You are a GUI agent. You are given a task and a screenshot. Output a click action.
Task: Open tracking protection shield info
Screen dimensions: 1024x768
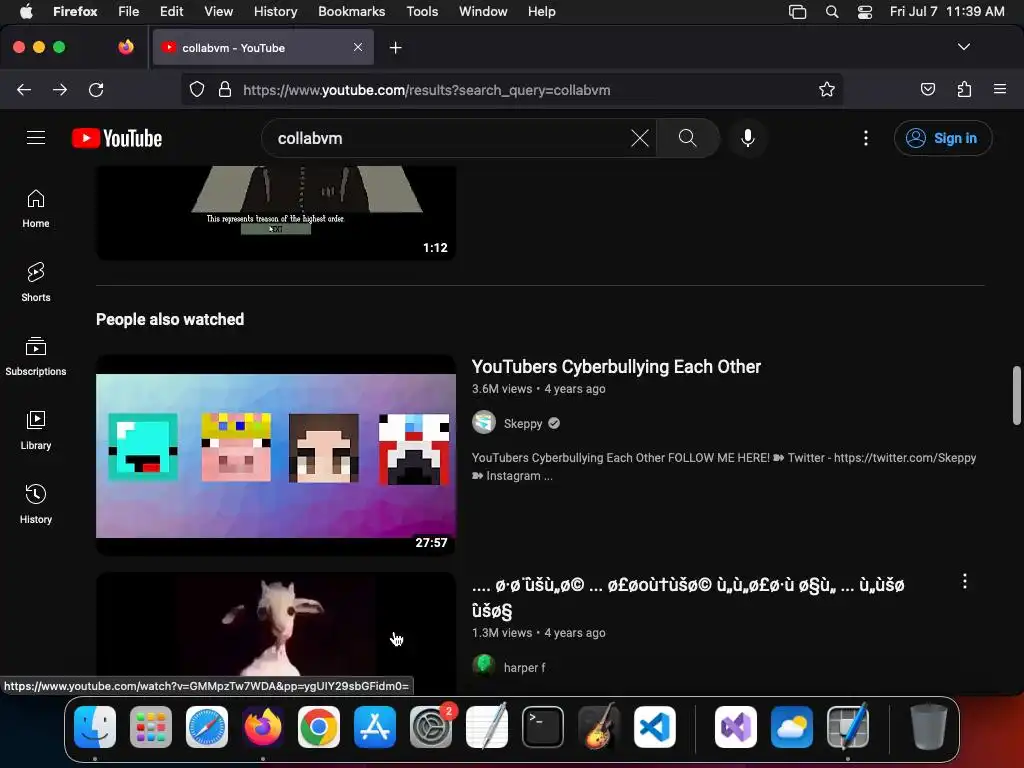tap(197, 89)
